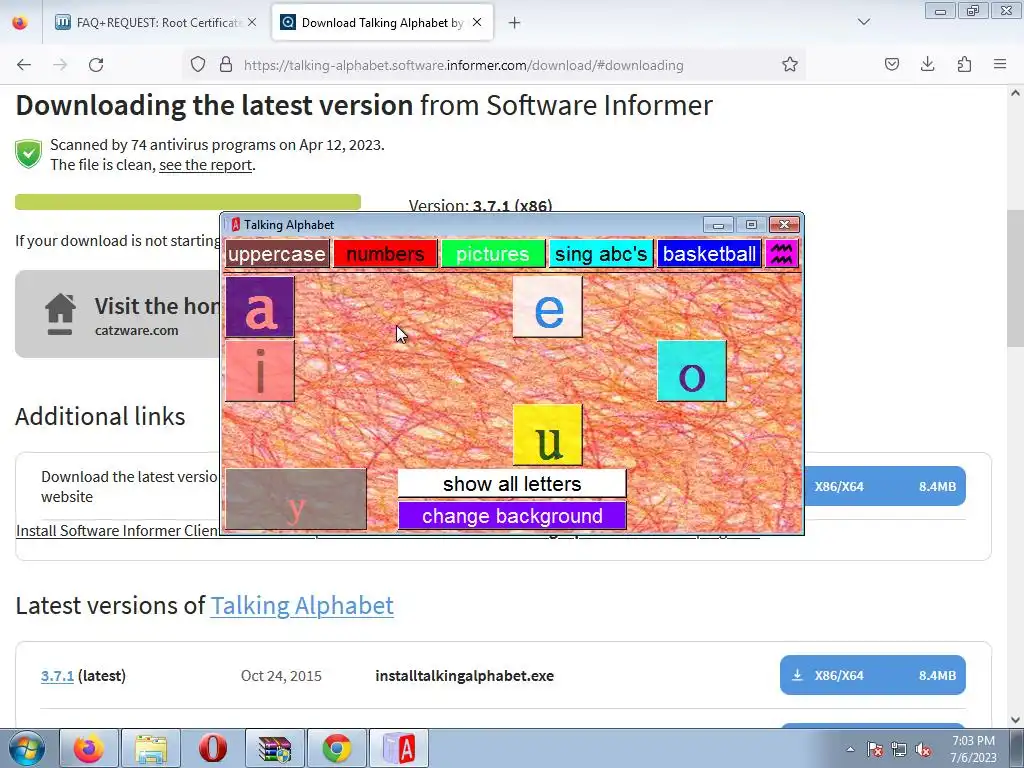Open the see the report link
The width and height of the screenshot is (1024, 768).
205,165
